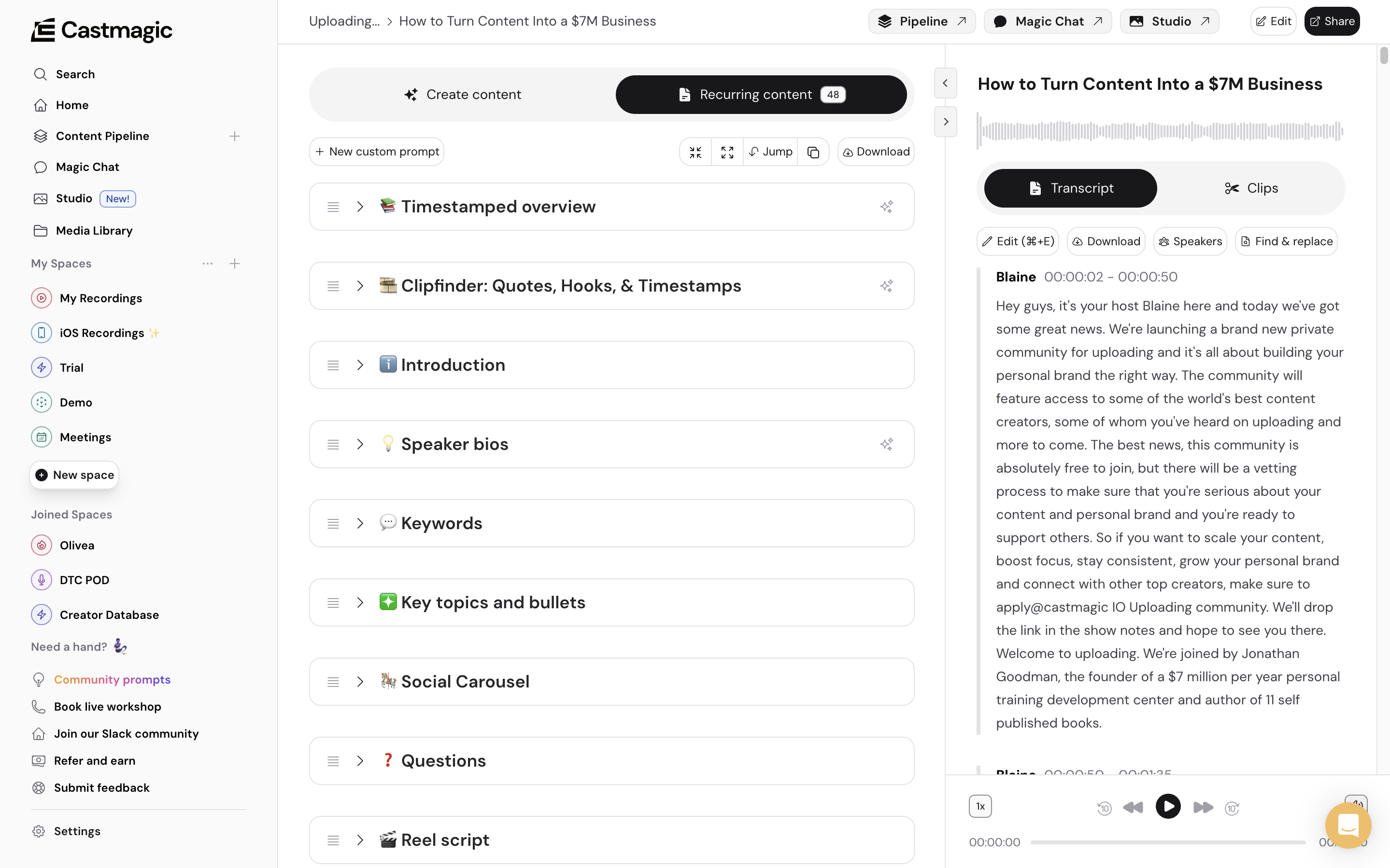Screen dimensions: 1390x868
Task: Open the Speakers editor
Action: pyautogui.click(x=1190, y=242)
